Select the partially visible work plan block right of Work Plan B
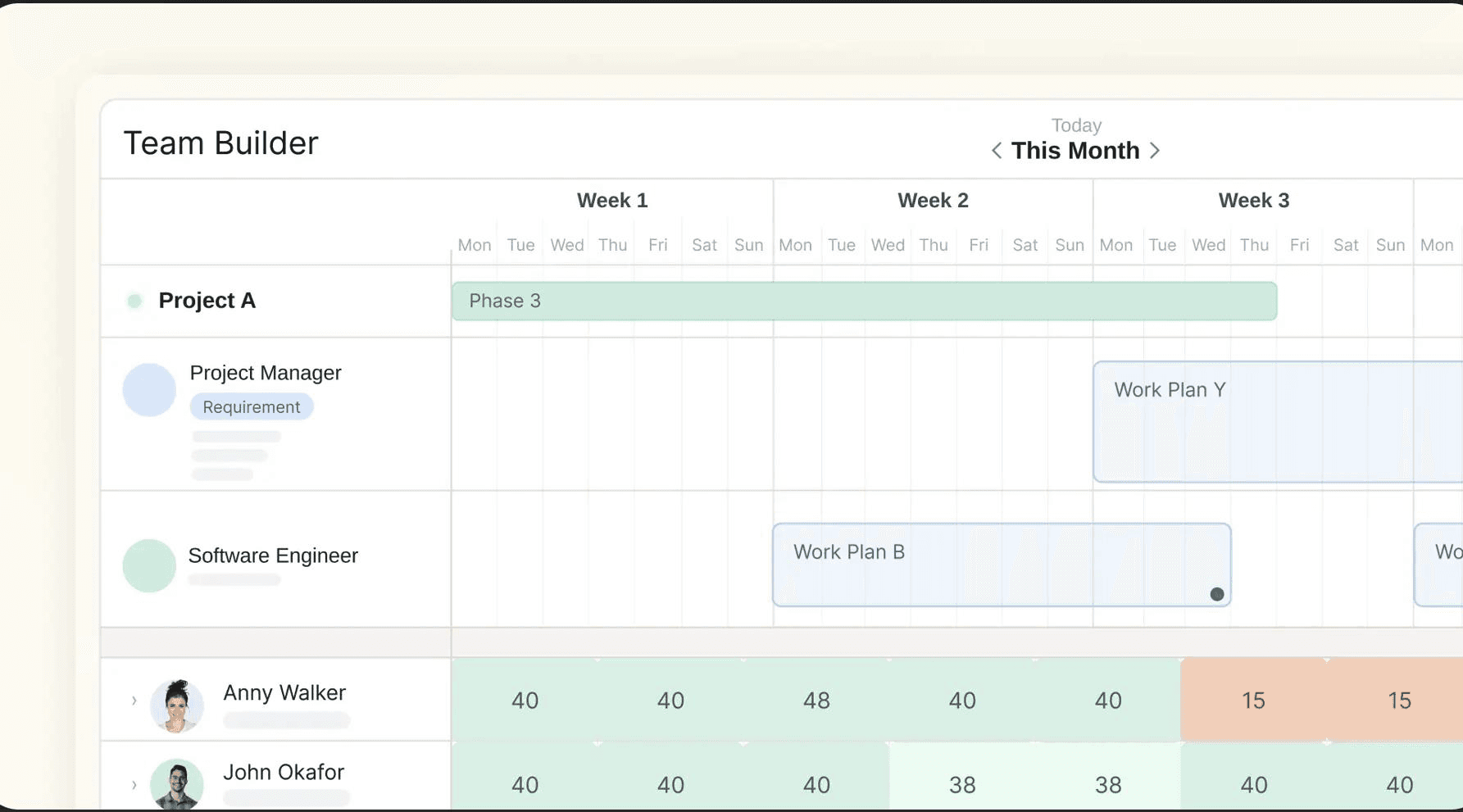Viewport: 1463px width, 812px height. point(1438,565)
